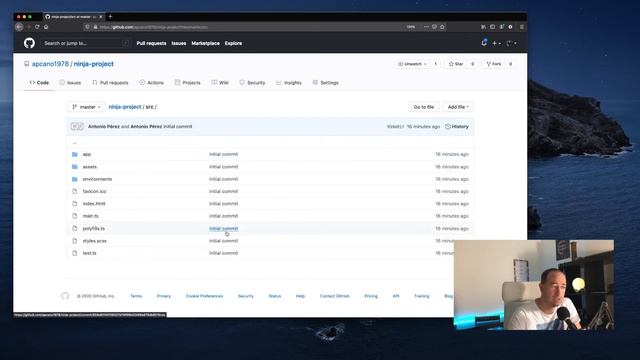640x360 pixels.
Task: Click the footer GitHub logo icon
Action: (x=65, y=296)
